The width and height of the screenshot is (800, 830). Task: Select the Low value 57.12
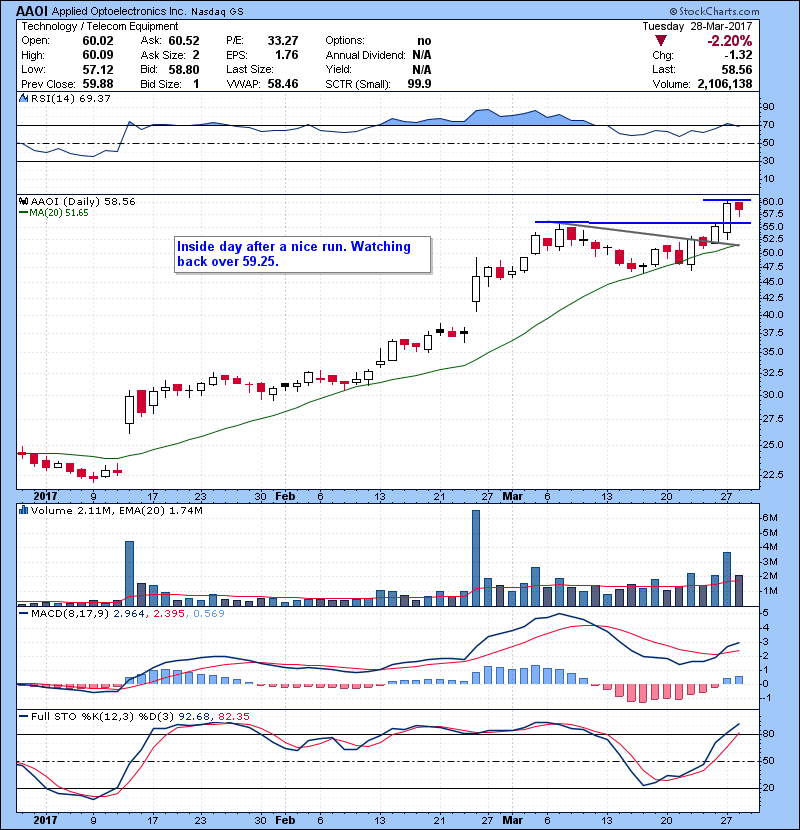pos(97,69)
